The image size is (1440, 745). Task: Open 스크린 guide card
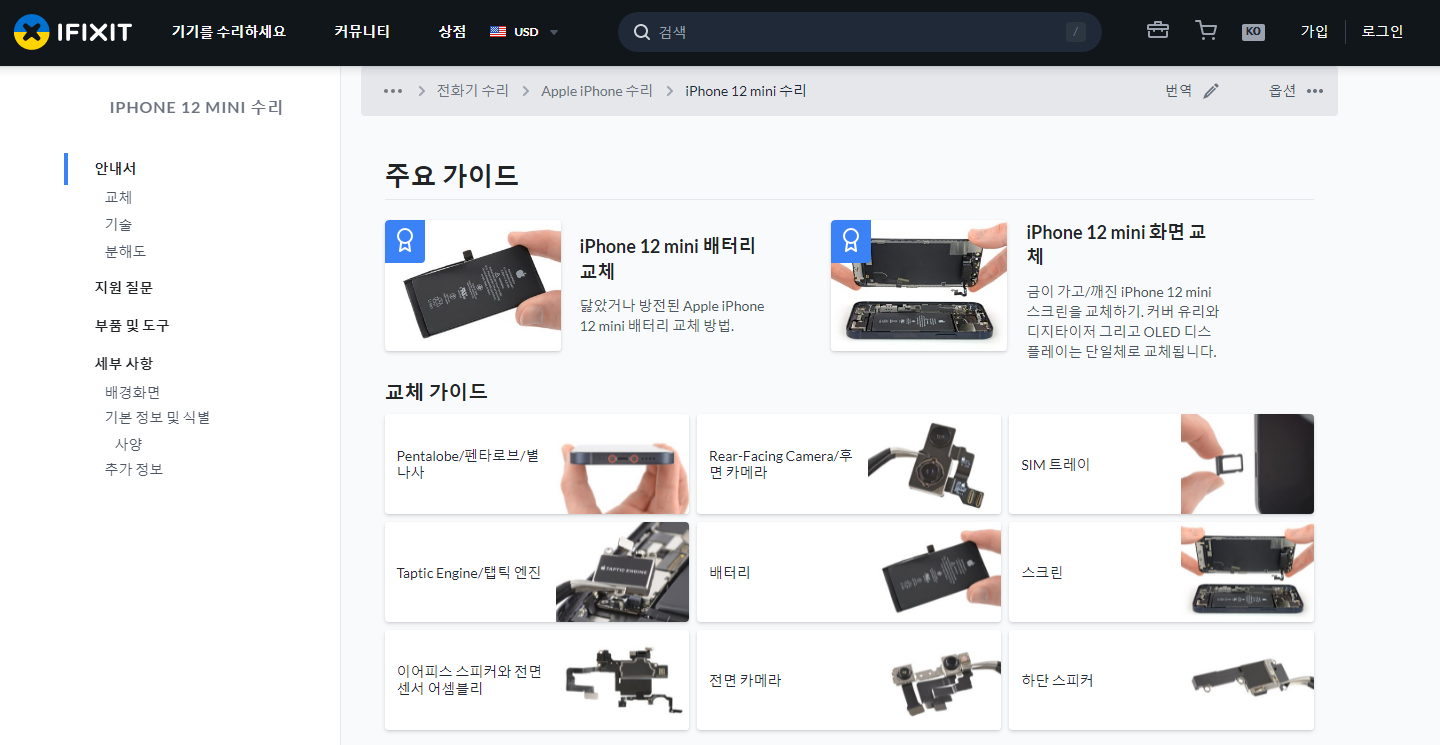click(1161, 572)
